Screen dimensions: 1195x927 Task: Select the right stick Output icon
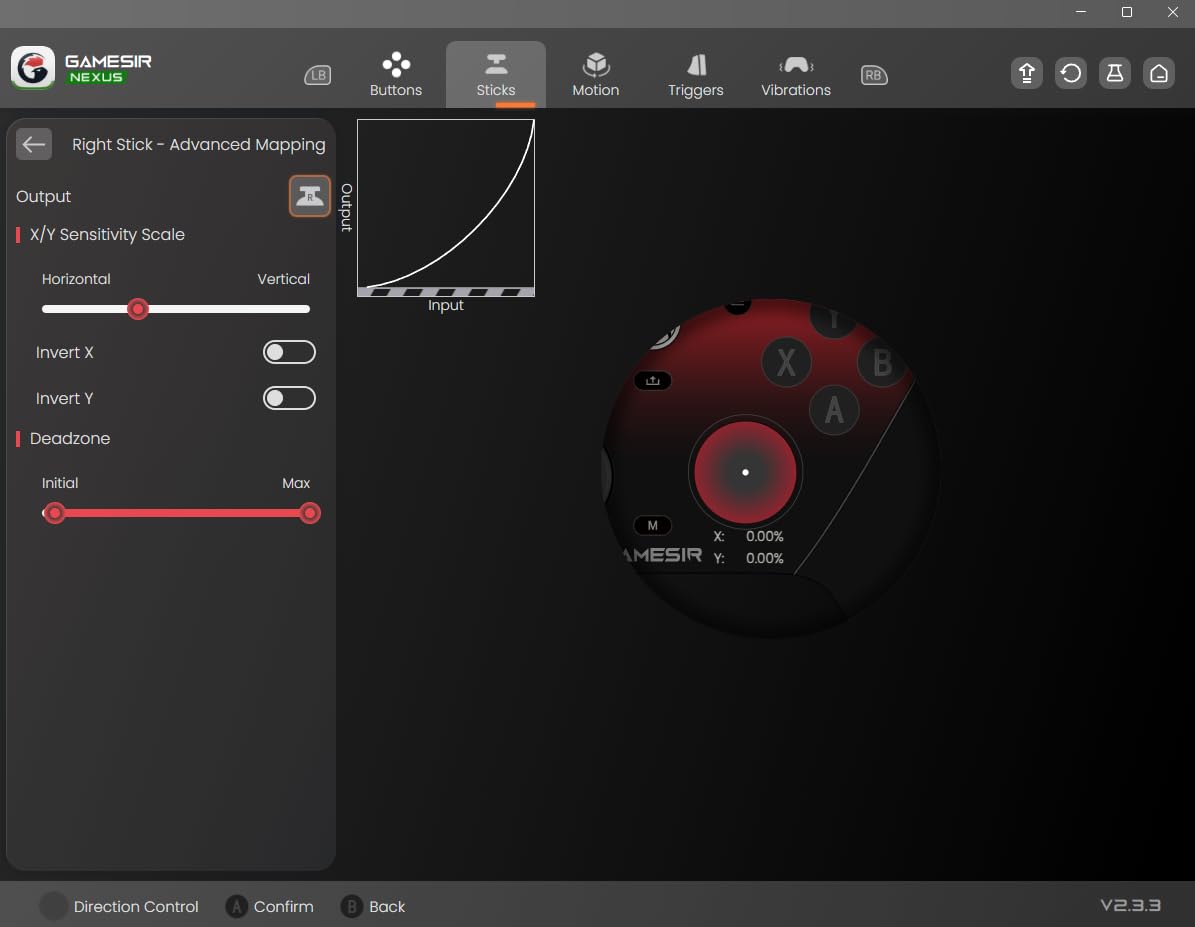point(310,196)
